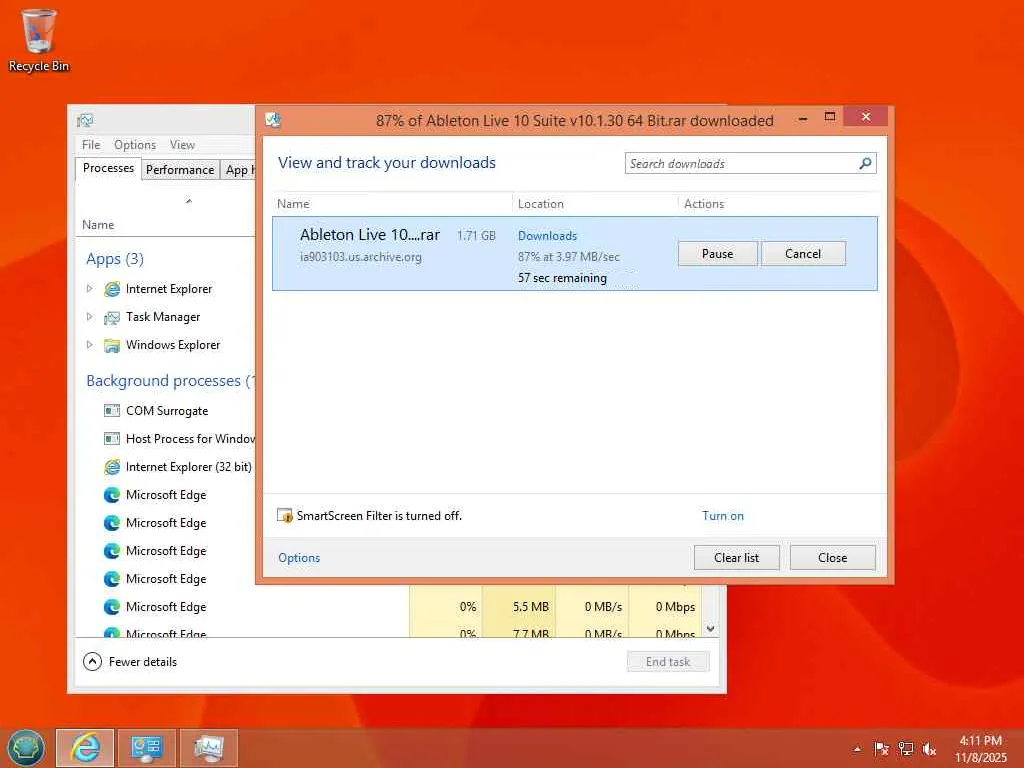Click the Name column header in Task Manager
The image size is (1024, 768).
pos(98,225)
